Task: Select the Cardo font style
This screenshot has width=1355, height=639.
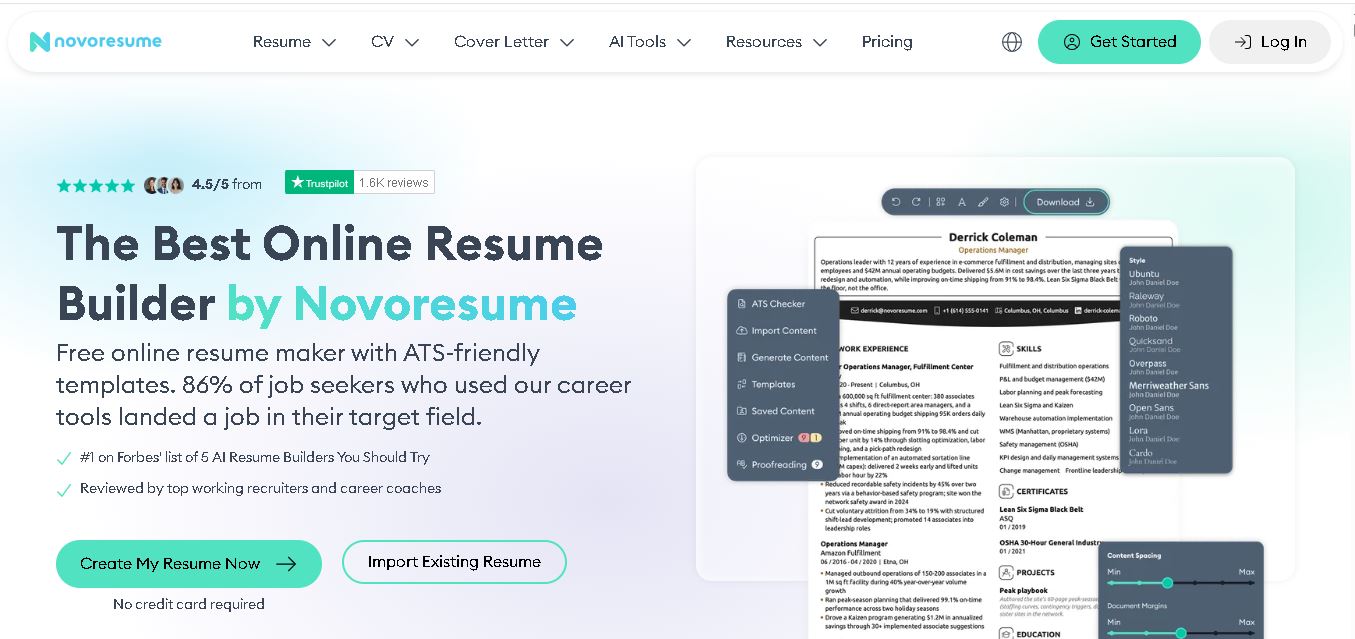Action: click(1152, 457)
